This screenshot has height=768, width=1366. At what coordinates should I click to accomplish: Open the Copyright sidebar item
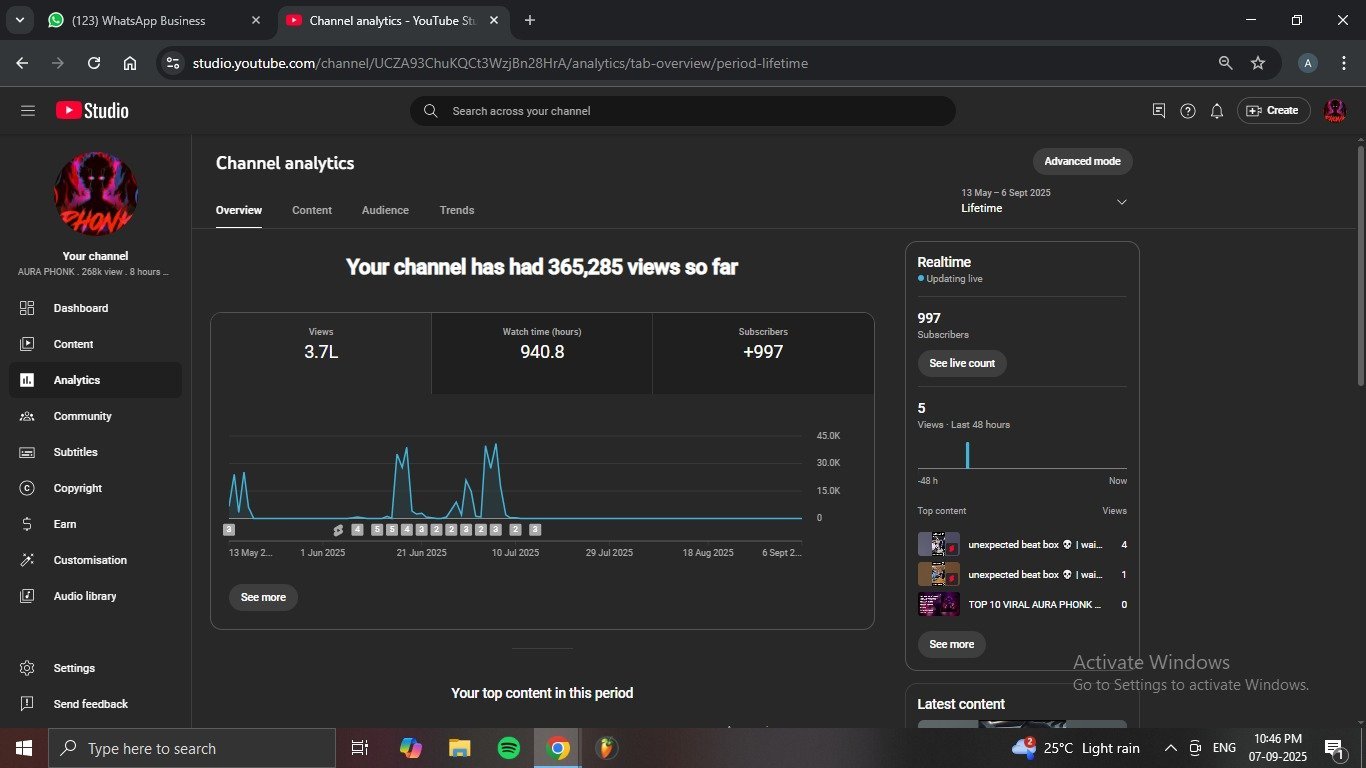(77, 488)
